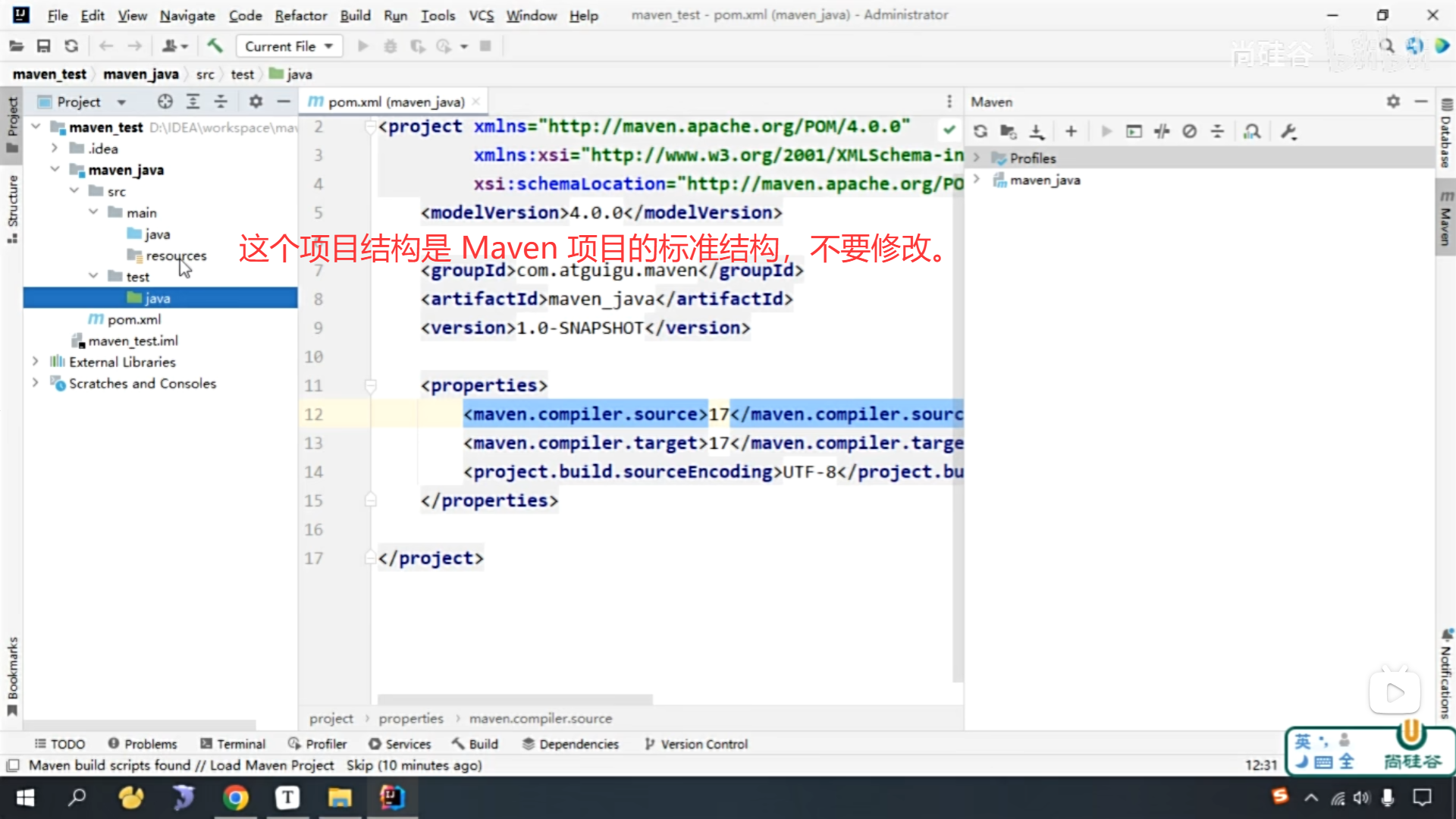
Task: Collapse the maven_java module folder
Action: click(x=55, y=170)
